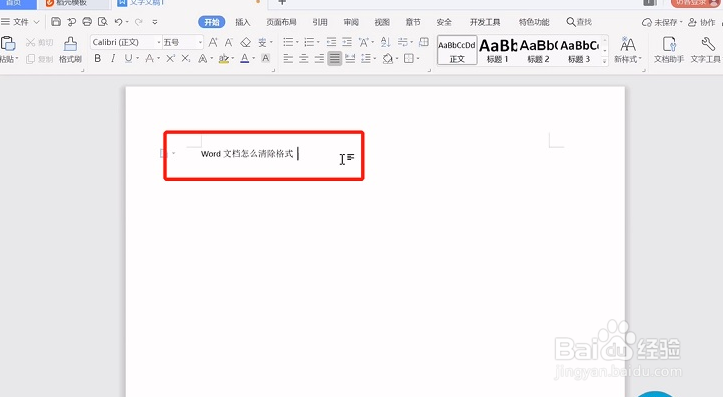Image resolution: width=723 pixels, height=397 pixels.
Task: Open the Calibri font name dropdown
Action: tap(159, 42)
